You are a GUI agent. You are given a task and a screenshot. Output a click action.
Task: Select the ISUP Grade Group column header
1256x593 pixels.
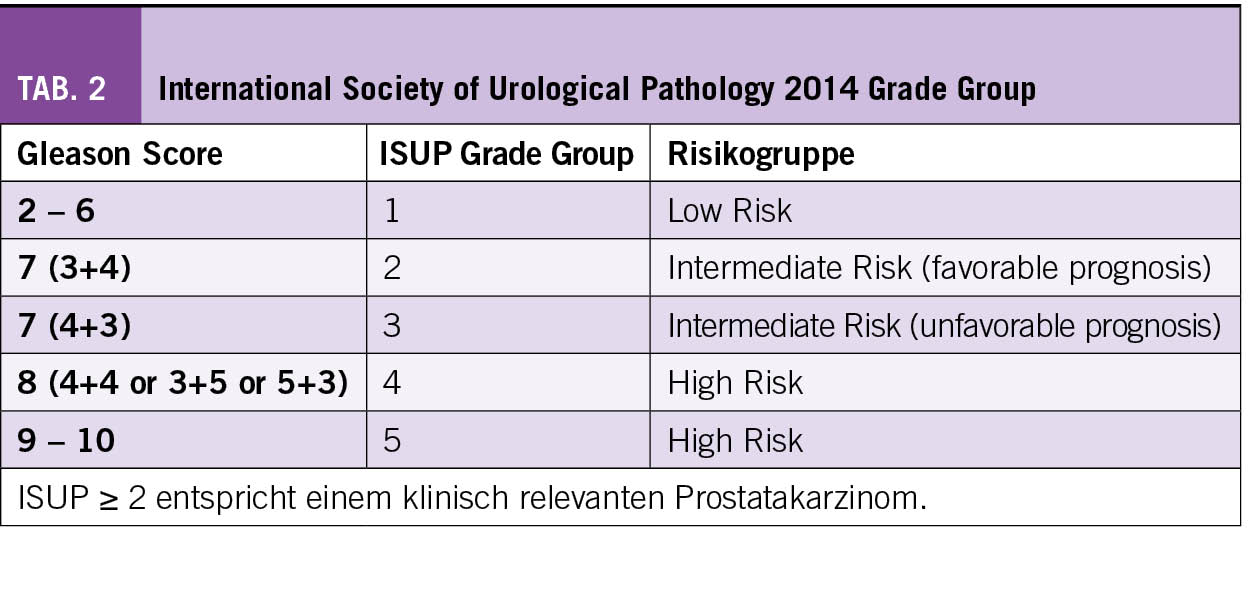tap(506, 154)
